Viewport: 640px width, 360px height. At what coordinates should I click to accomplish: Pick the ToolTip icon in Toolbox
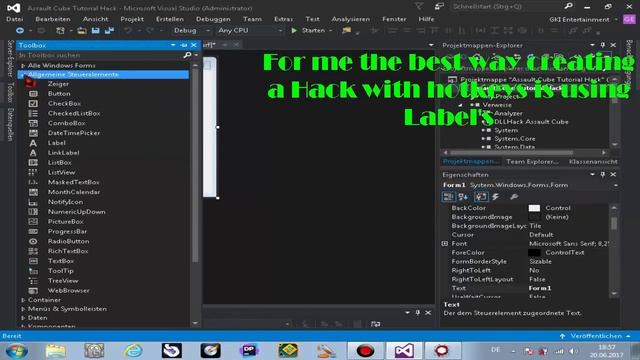pyautogui.click(x=33, y=271)
